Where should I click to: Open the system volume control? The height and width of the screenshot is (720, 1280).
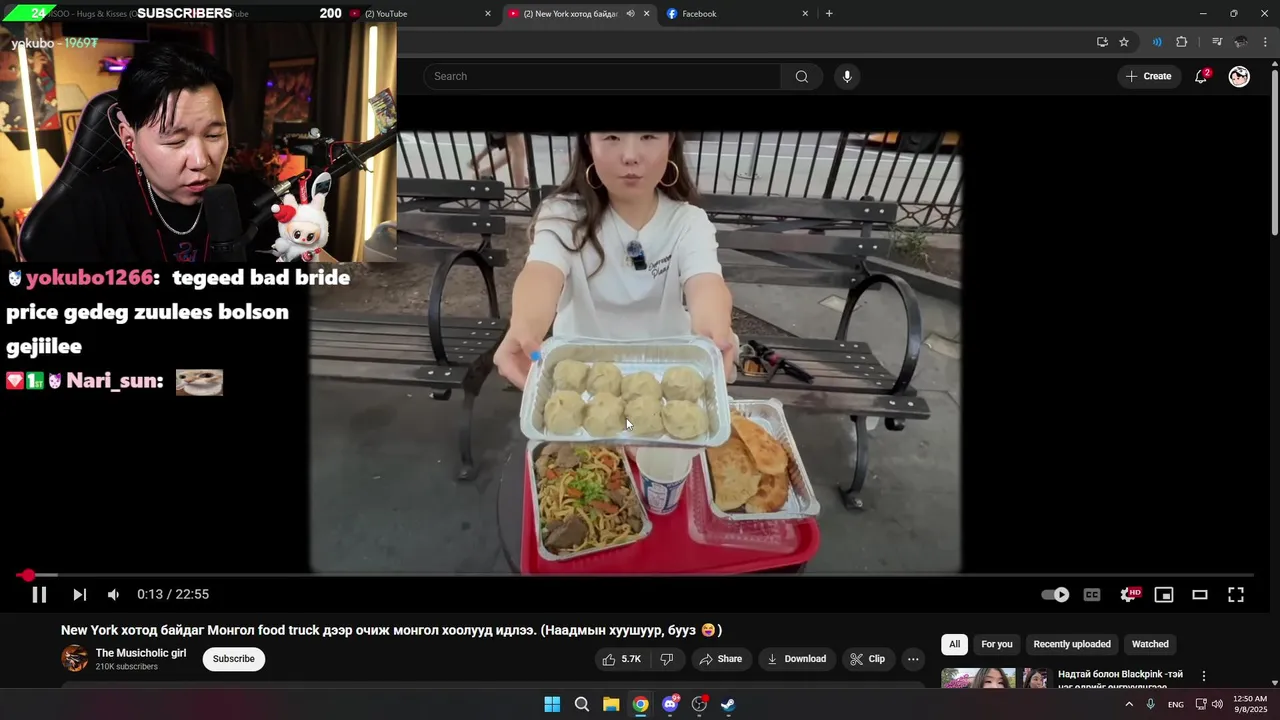[1217, 704]
